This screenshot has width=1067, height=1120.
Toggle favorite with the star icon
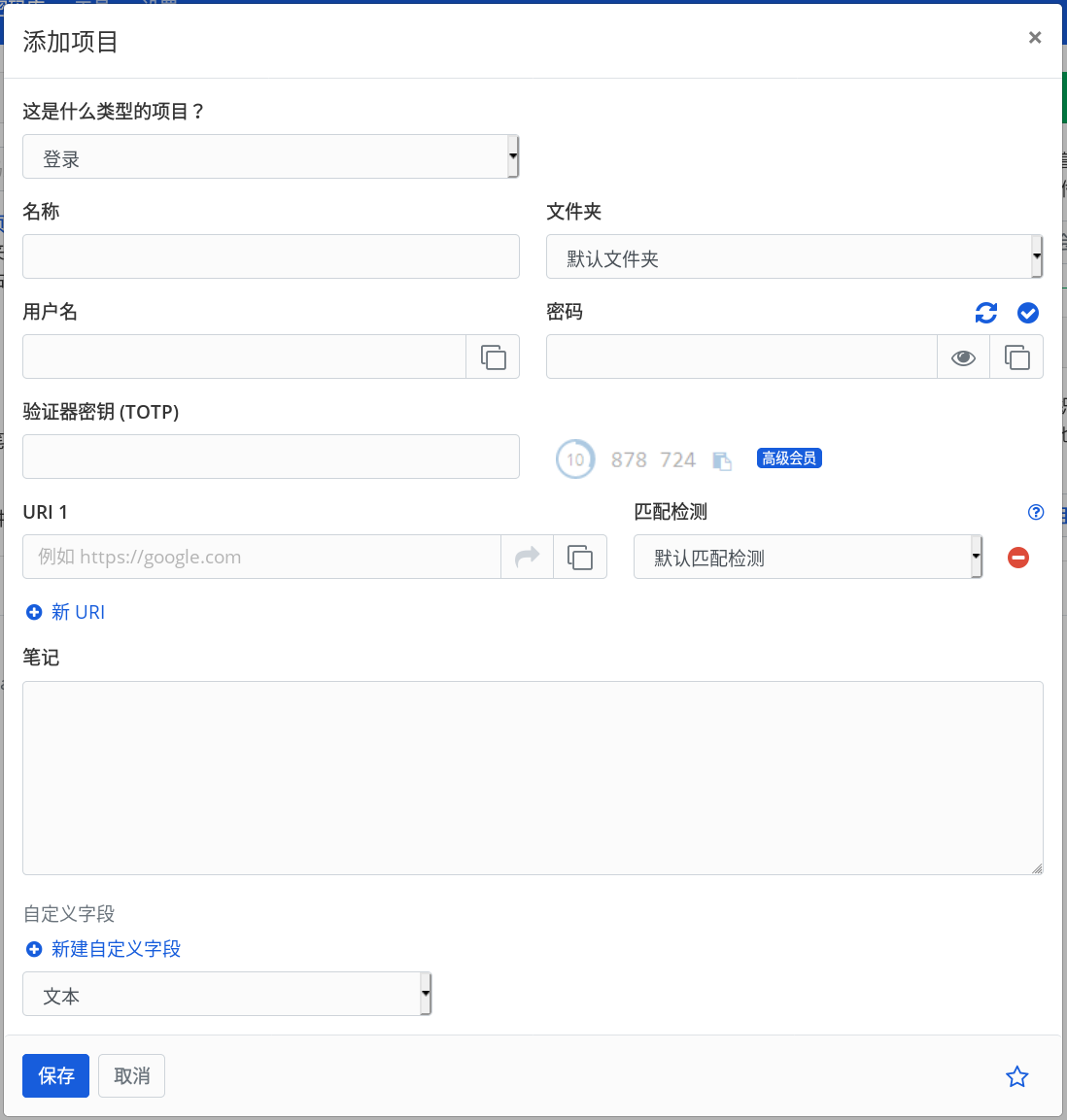tap(1016, 1076)
